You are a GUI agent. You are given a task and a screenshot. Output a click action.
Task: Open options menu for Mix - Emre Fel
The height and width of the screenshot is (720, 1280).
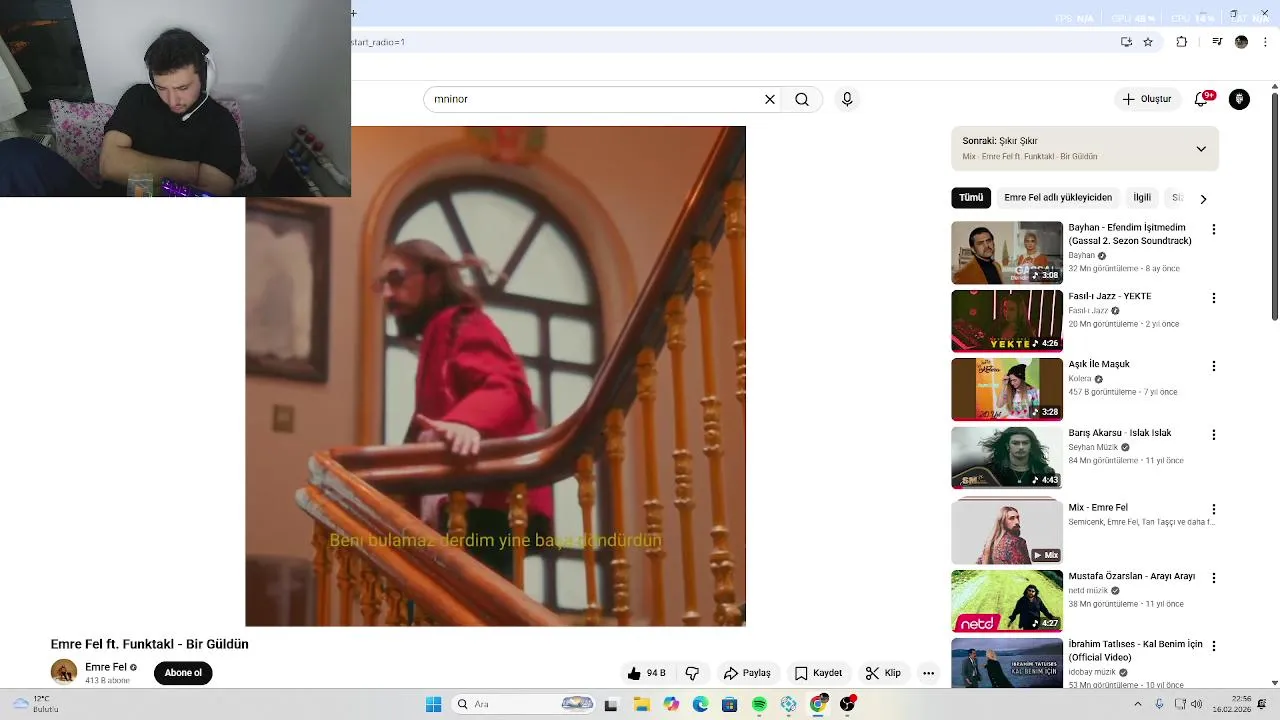pyautogui.click(x=1214, y=509)
